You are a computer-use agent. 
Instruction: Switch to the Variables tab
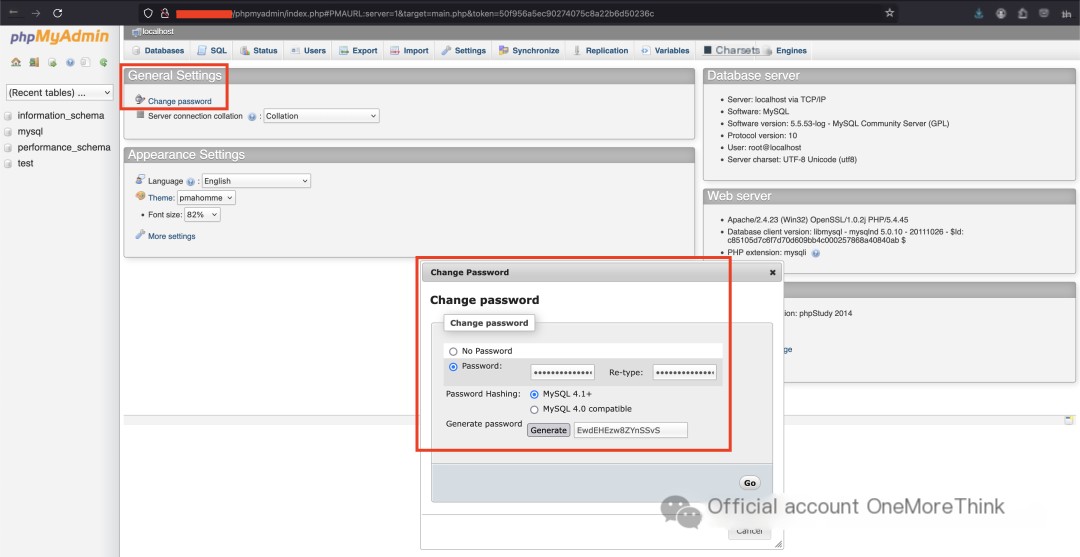click(665, 51)
